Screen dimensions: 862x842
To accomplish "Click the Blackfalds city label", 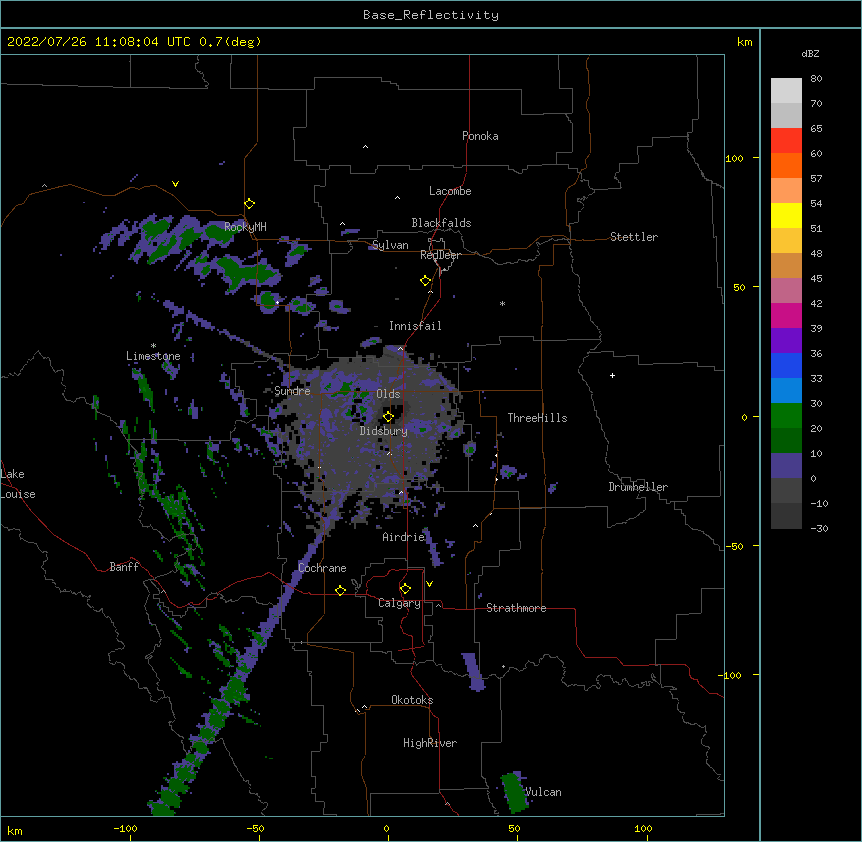I will tap(441, 223).
